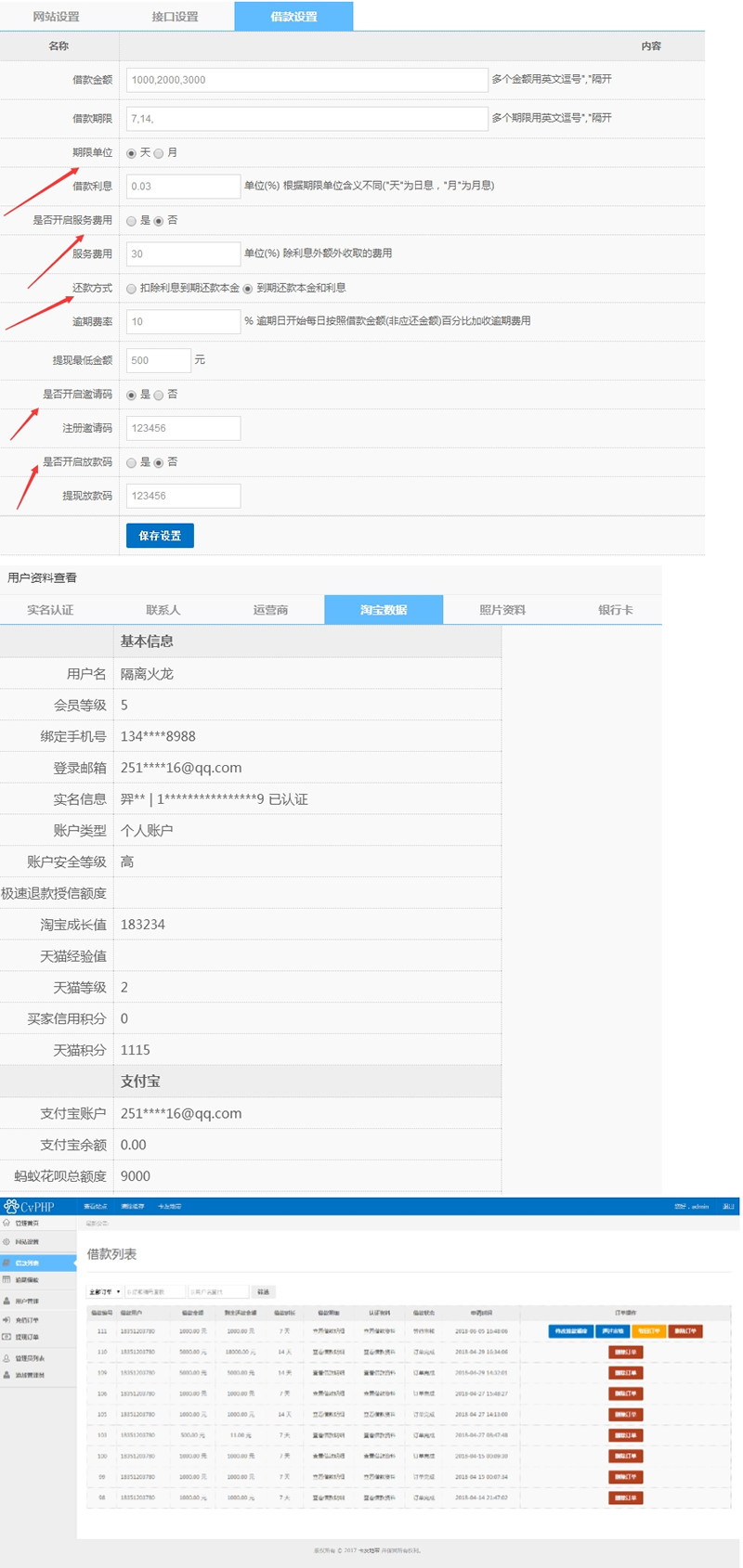Viewport: 743px width, 1568px height.
Task: Select the 借款列表 icon in sidebar
Action: pyautogui.click(x=7, y=1263)
